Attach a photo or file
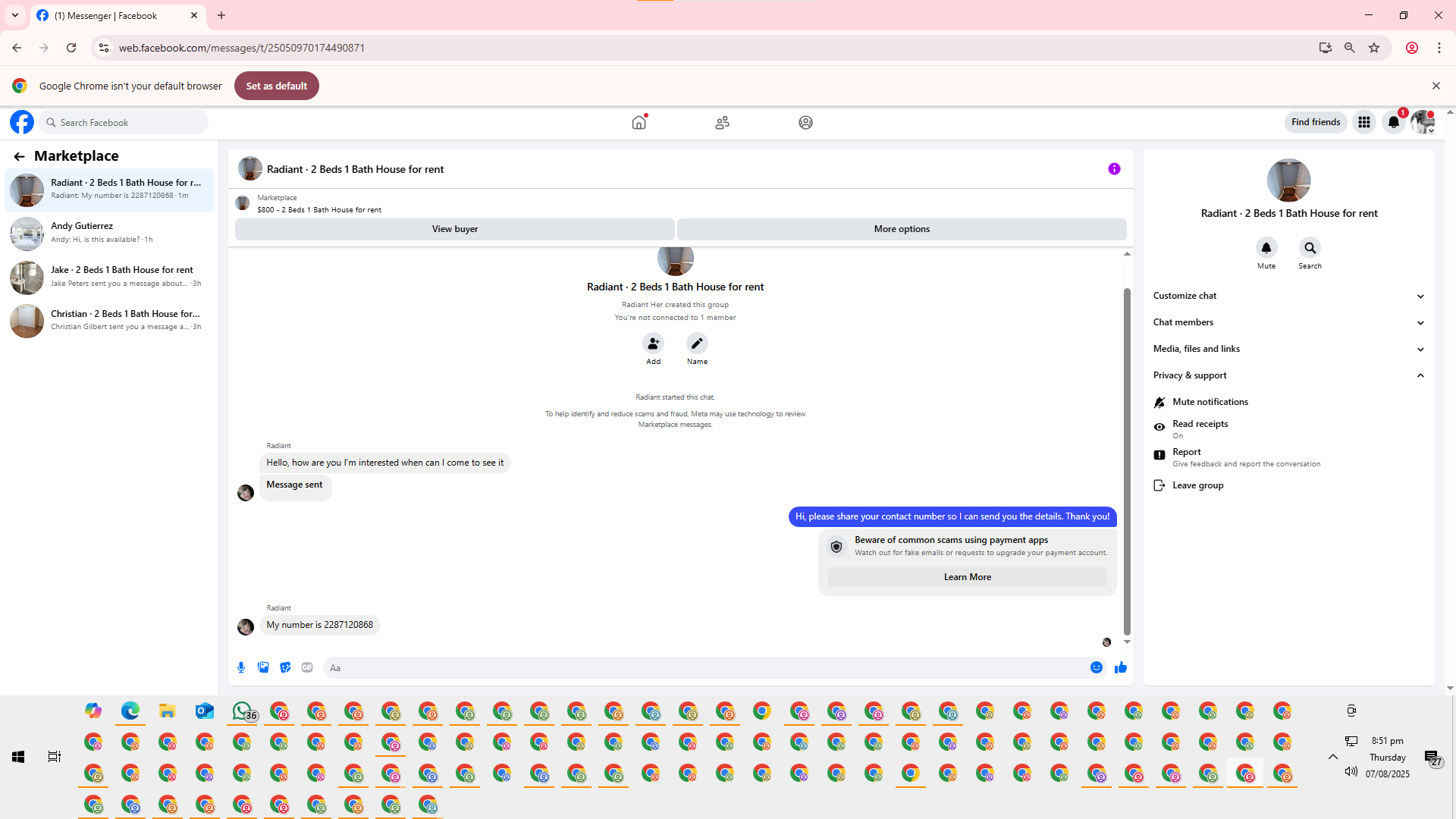1456x819 pixels. point(263,667)
